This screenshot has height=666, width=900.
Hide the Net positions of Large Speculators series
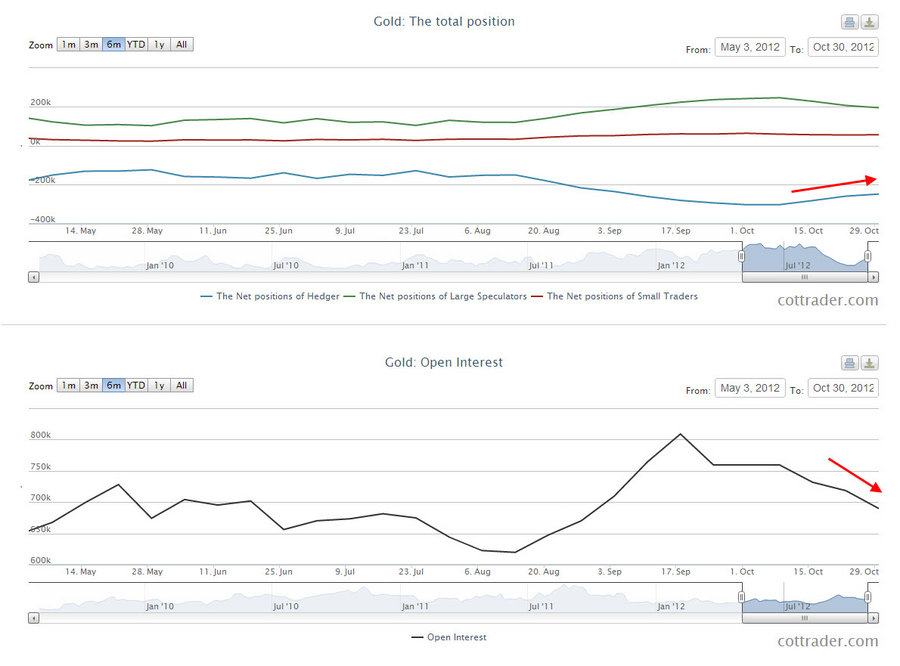pyautogui.click(x=435, y=296)
